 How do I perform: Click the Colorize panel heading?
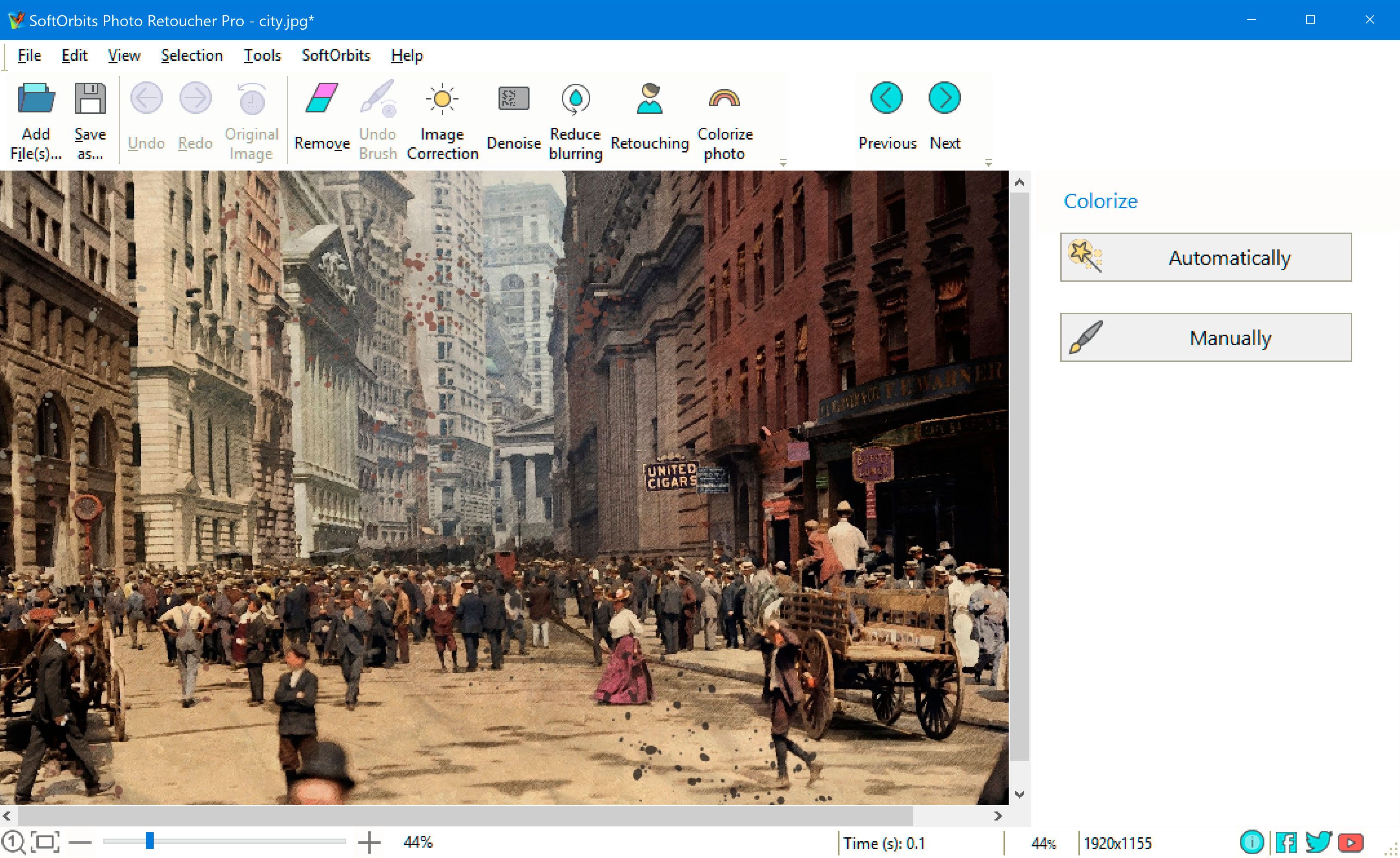pyautogui.click(x=1100, y=201)
